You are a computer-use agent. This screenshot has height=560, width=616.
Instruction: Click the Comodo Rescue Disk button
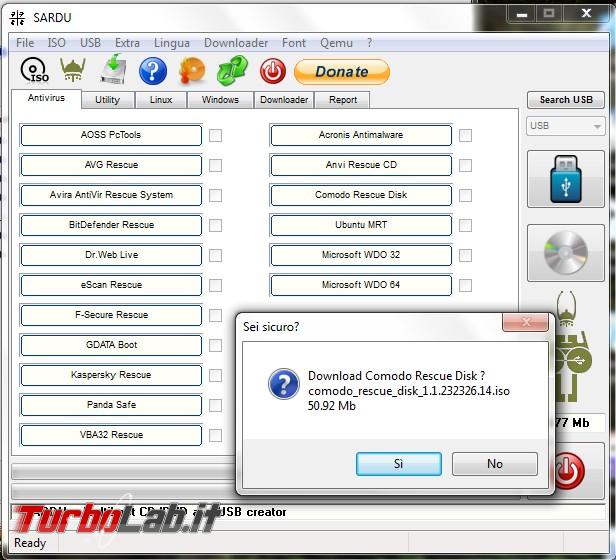(x=361, y=195)
